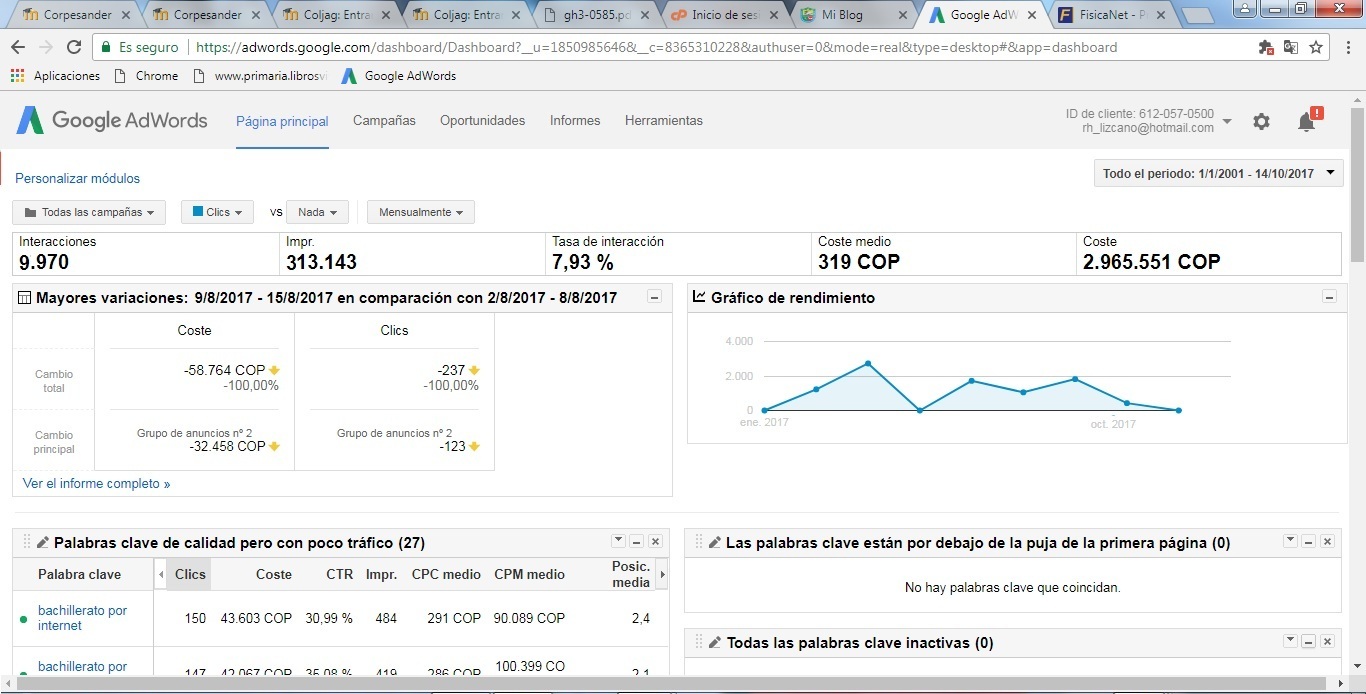Open options menu of Palabras clave de calidad module

click(617, 541)
